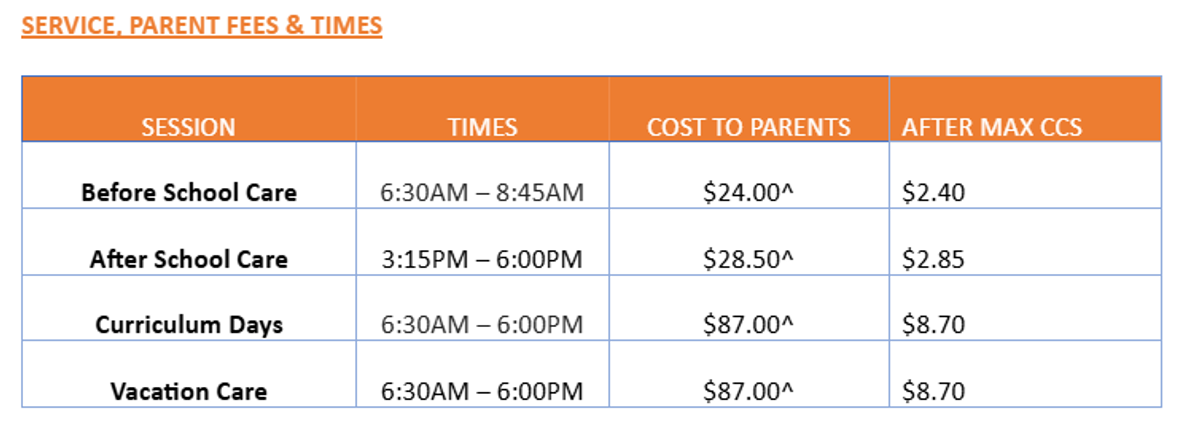Image resolution: width=1200 pixels, height=425 pixels.
Task: Select the Vacation Care $8.70 value
Action: [x=933, y=391]
